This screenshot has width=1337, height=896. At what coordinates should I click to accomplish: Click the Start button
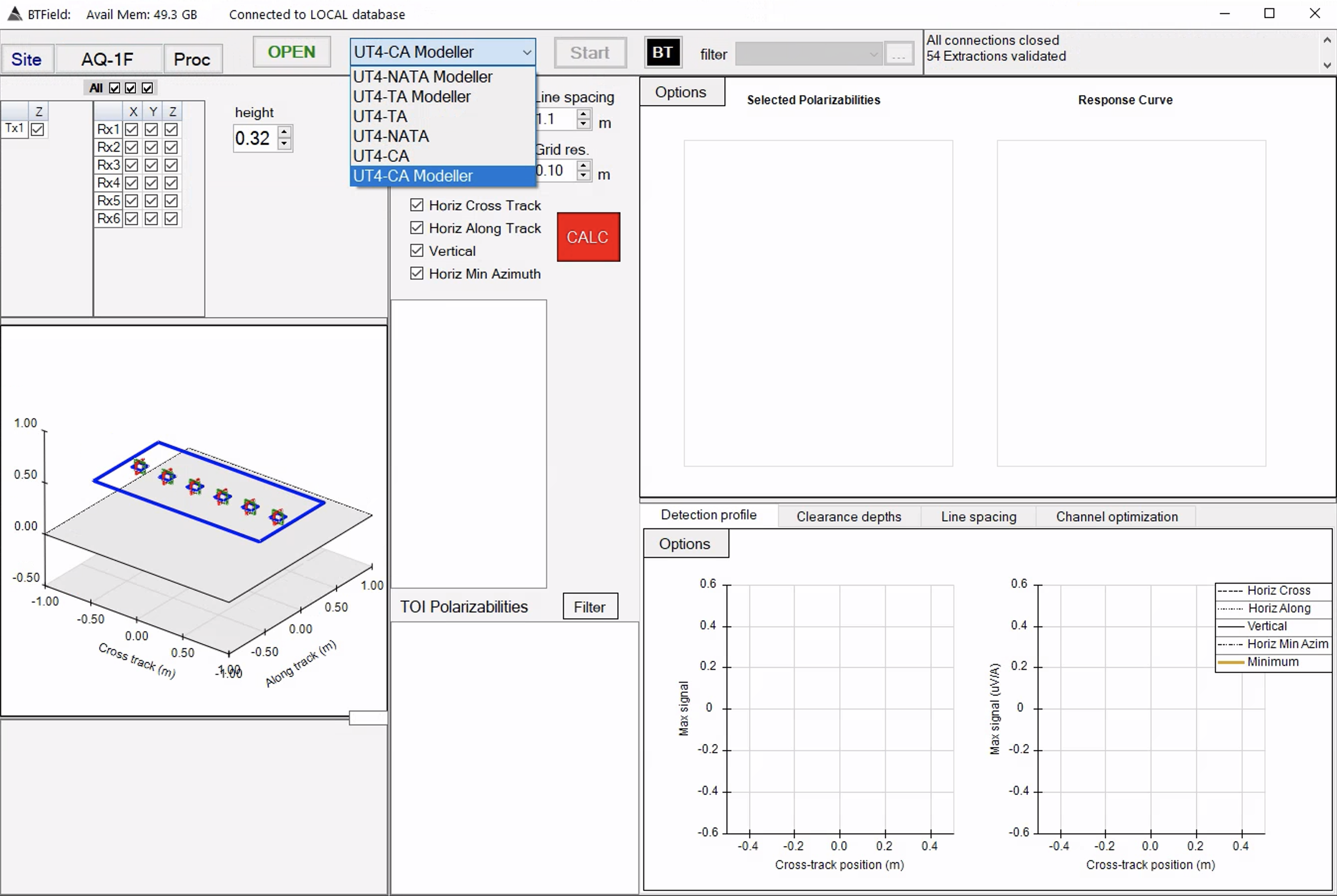click(590, 53)
